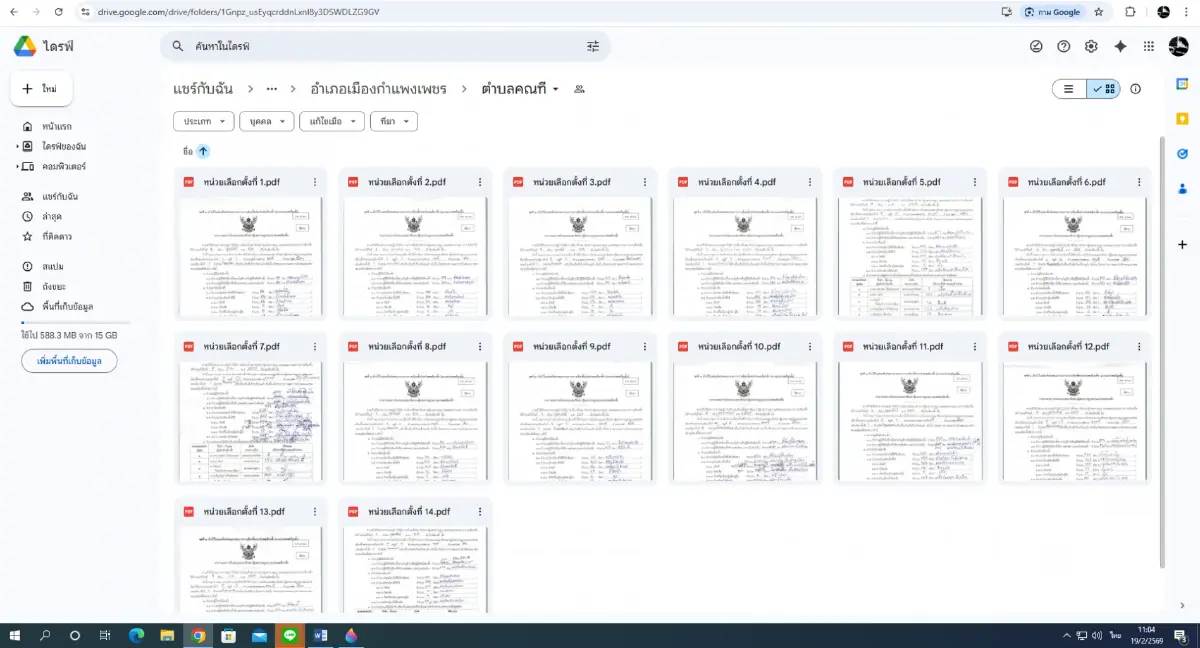1200x648 pixels.
Task: Open LINE from the taskbar
Action: click(291, 635)
